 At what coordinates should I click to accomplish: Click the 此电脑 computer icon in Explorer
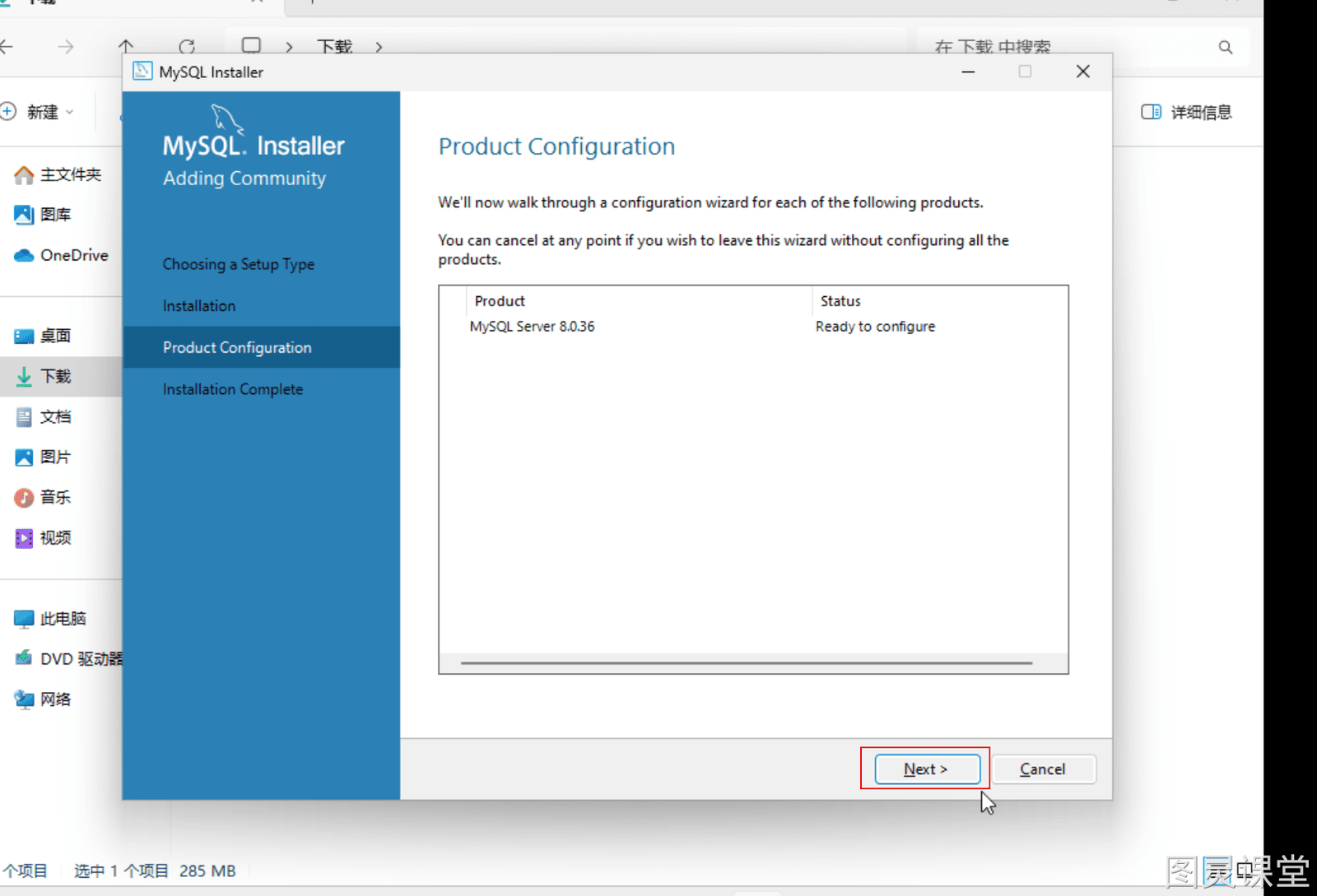pyautogui.click(x=24, y=619)
